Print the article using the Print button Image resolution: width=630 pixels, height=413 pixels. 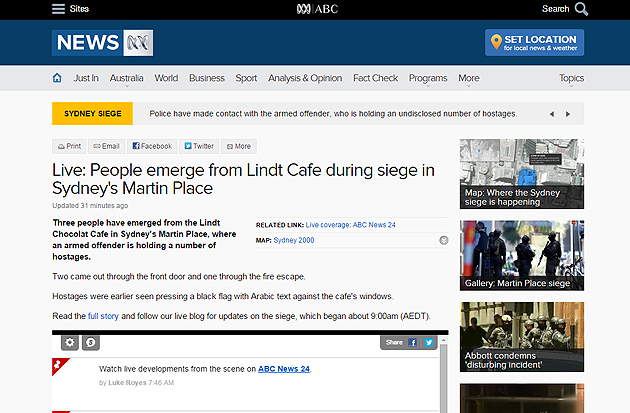click(x=69, y=146)
